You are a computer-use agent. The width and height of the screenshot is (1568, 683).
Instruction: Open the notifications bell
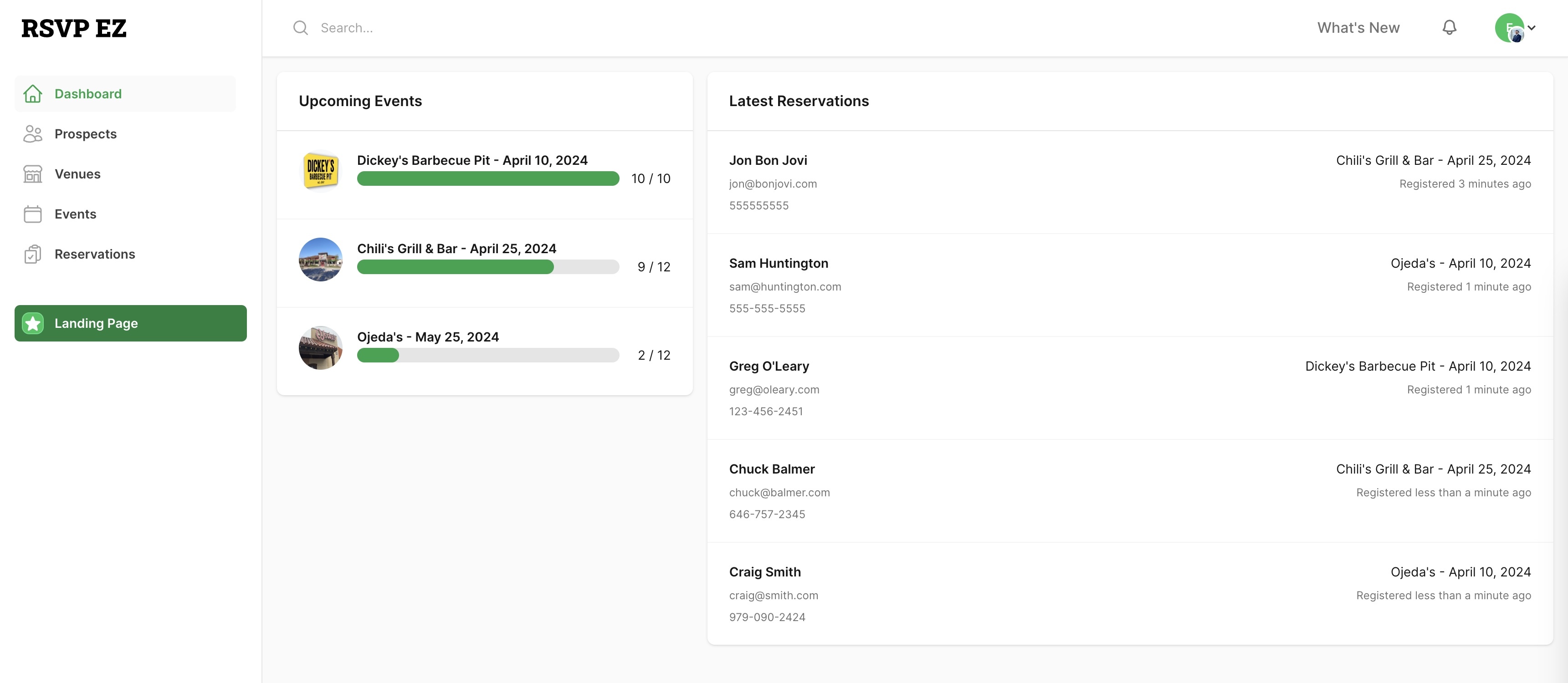tap(1449, 27)
